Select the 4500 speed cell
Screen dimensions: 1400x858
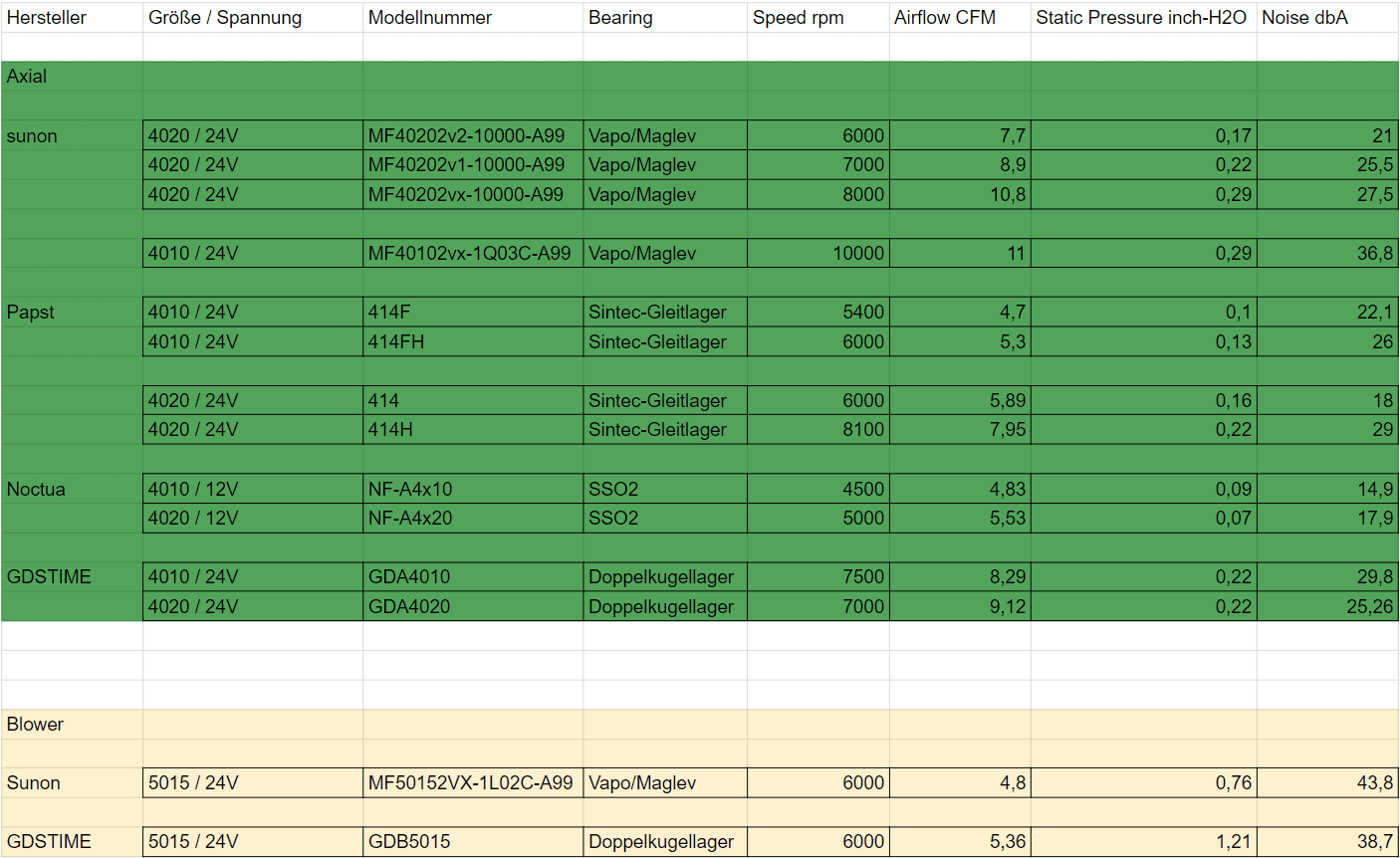tap(818, 489)
